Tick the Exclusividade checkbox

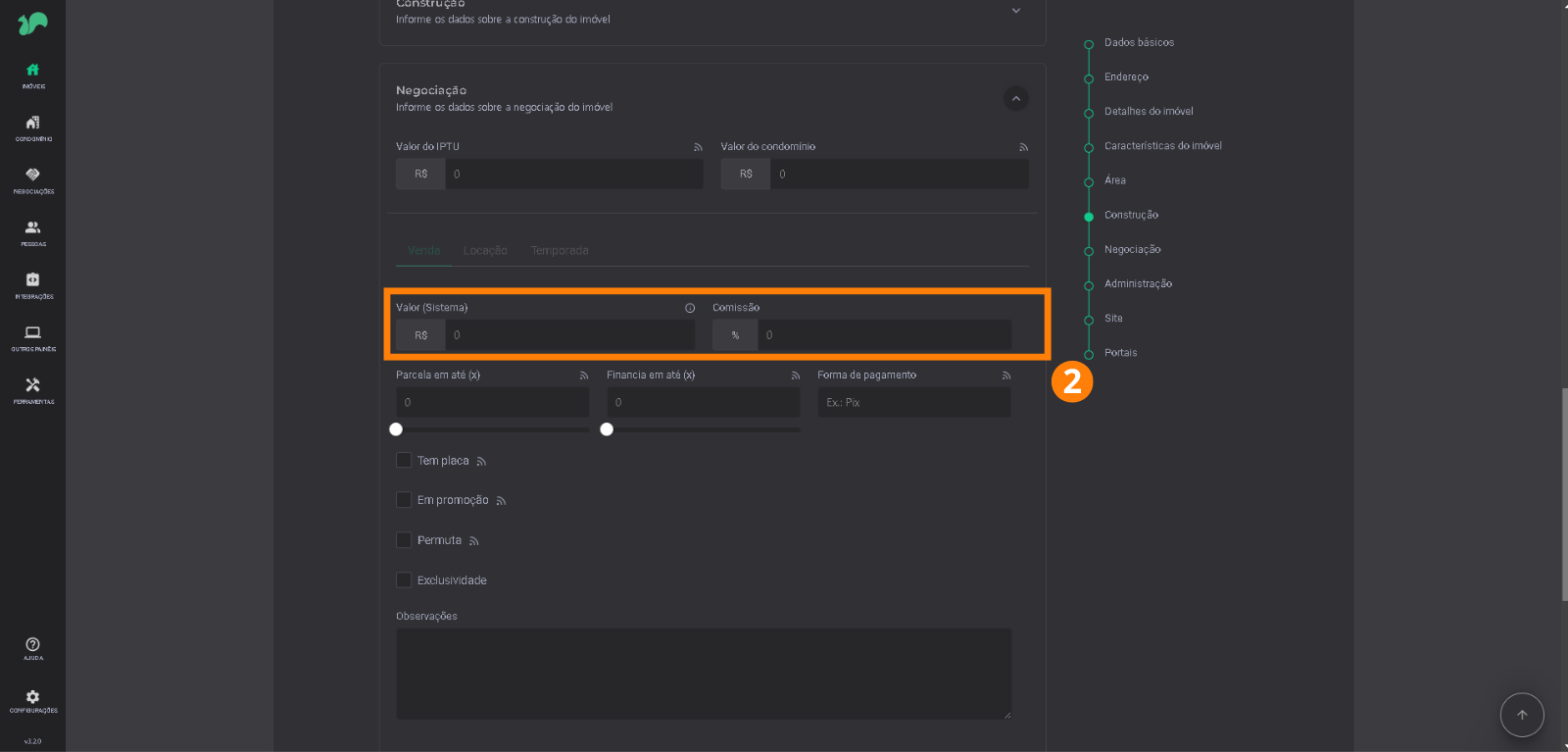(x=403, y=580)
